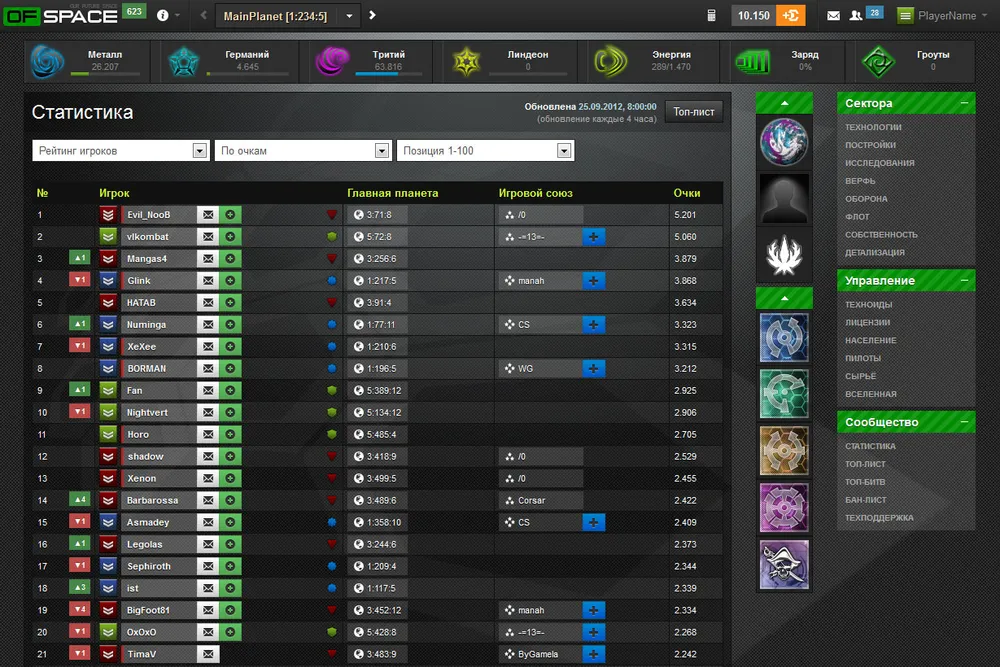
Task: Click the orange add credits button
Action: click(x=790, y=15)
